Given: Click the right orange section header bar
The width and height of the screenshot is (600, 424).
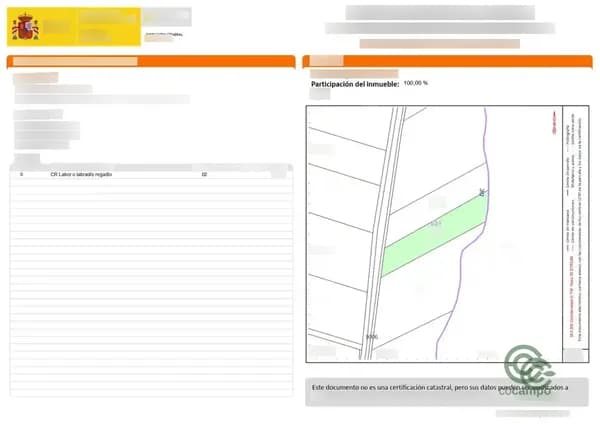Looking at the screenshot, I should 447,61.
